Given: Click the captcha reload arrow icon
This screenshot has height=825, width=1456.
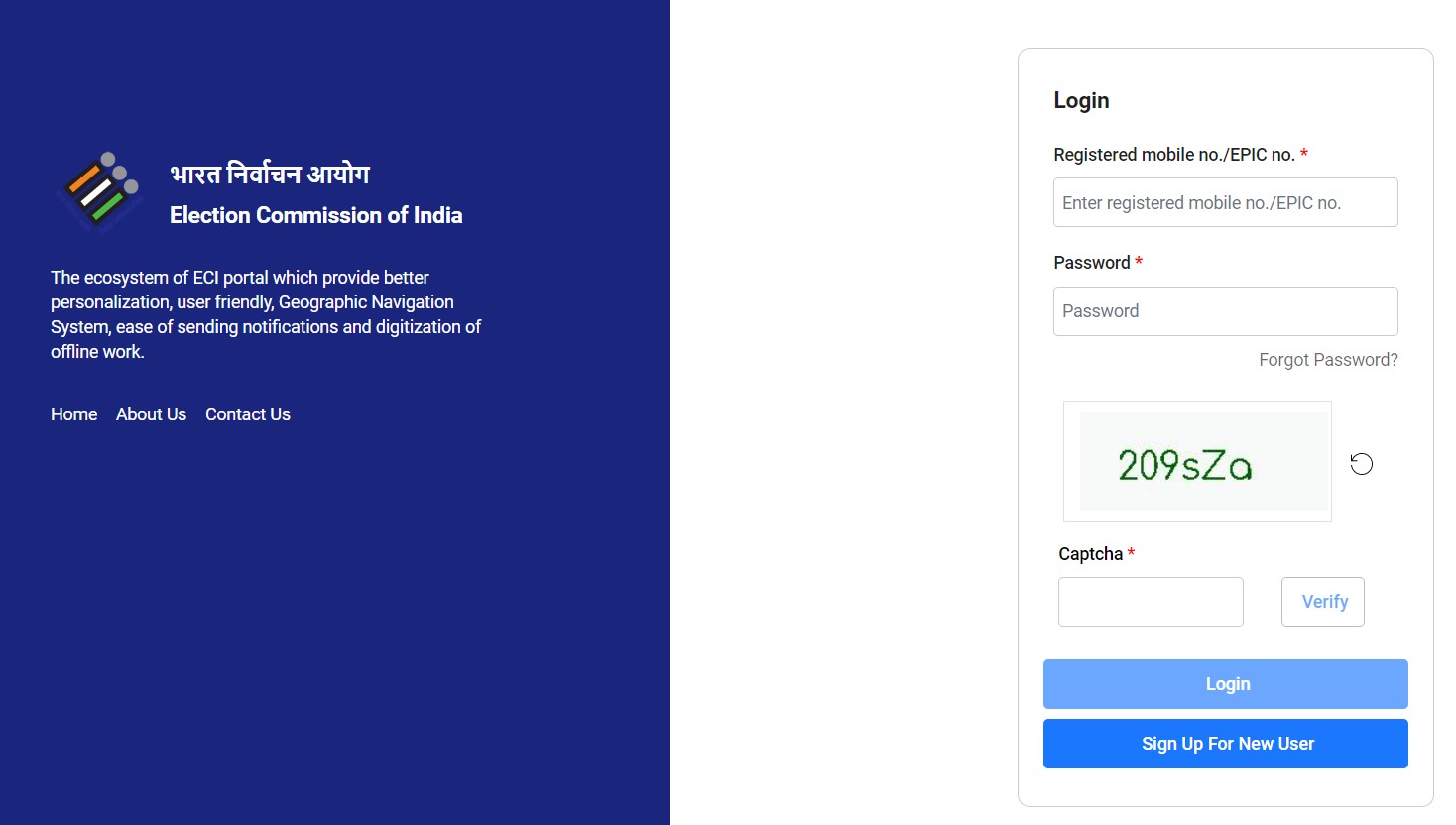Looking at the screenshot, I should [x=1361, y=463].
